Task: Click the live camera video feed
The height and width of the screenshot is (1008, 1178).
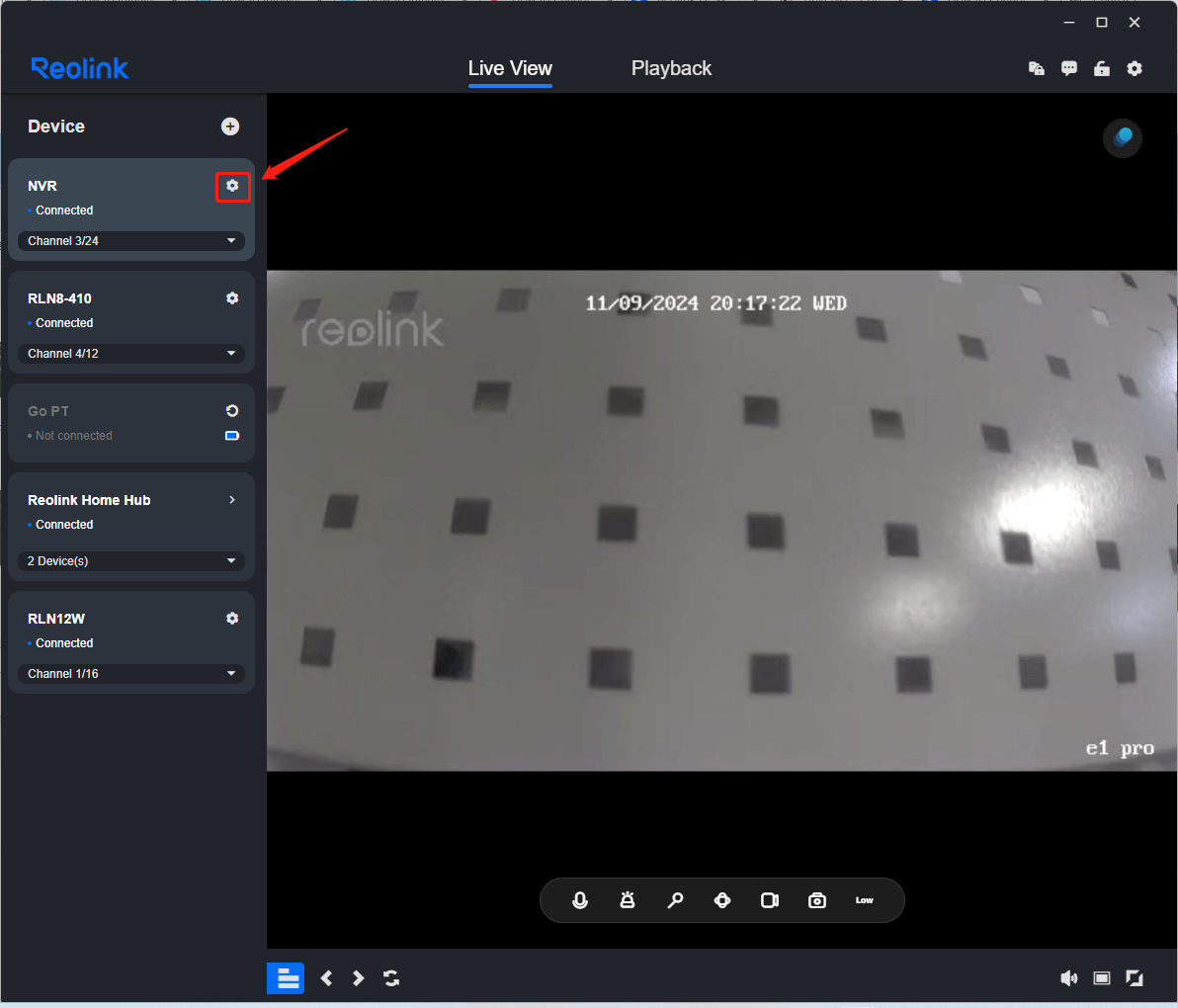Action: tap(721, 521)
